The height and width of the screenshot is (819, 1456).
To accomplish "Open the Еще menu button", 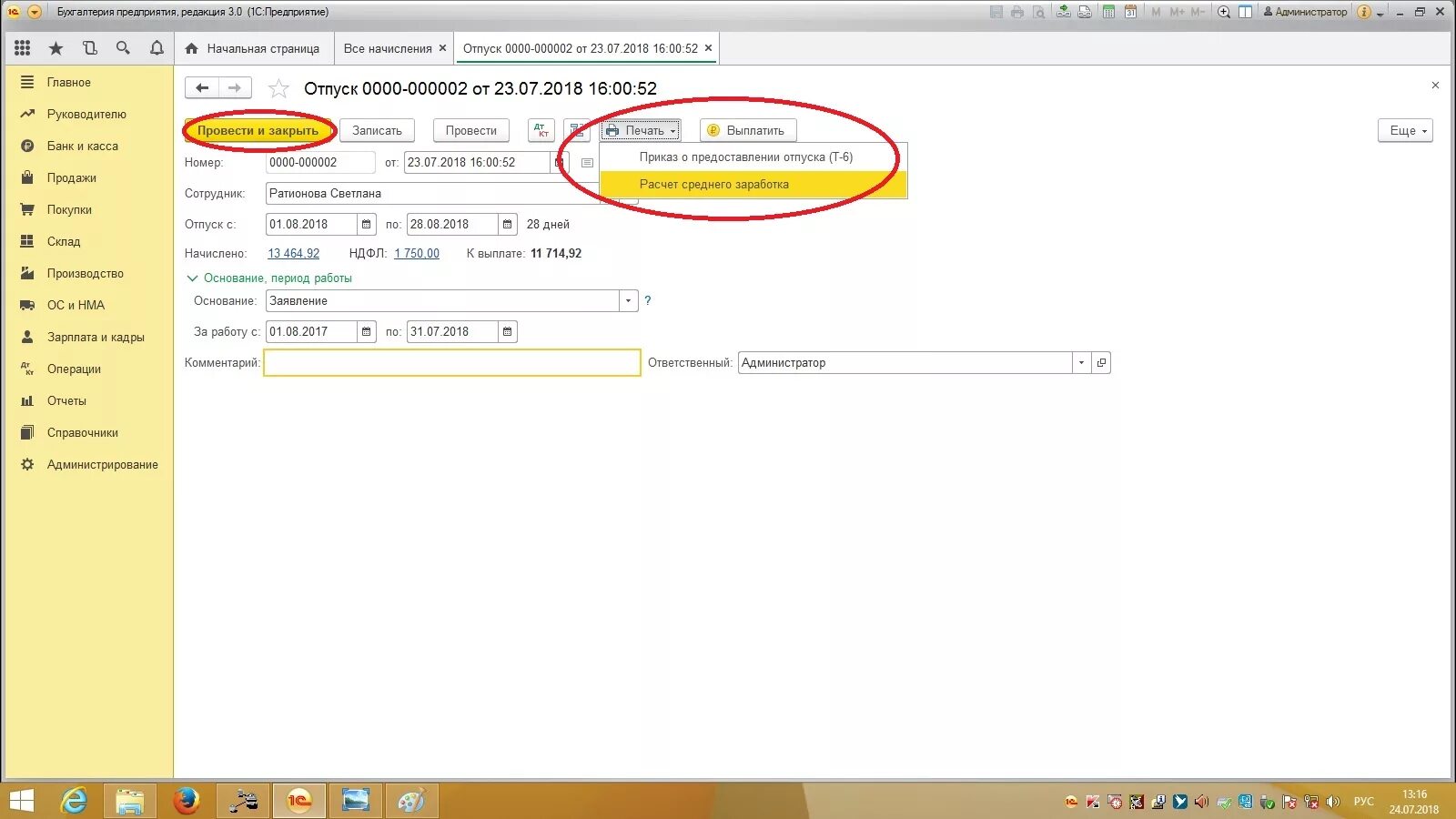I will (1406, 130).
